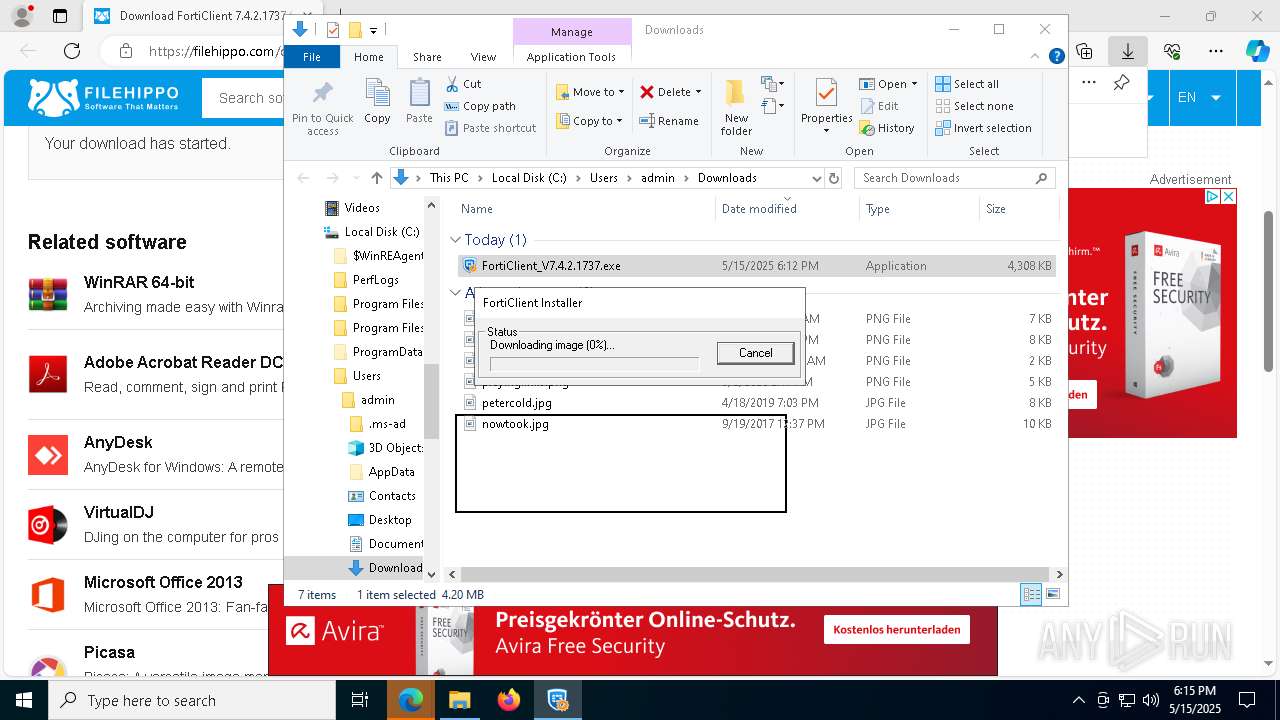
Task: Sort files by Date modified column
Action: 759,209
